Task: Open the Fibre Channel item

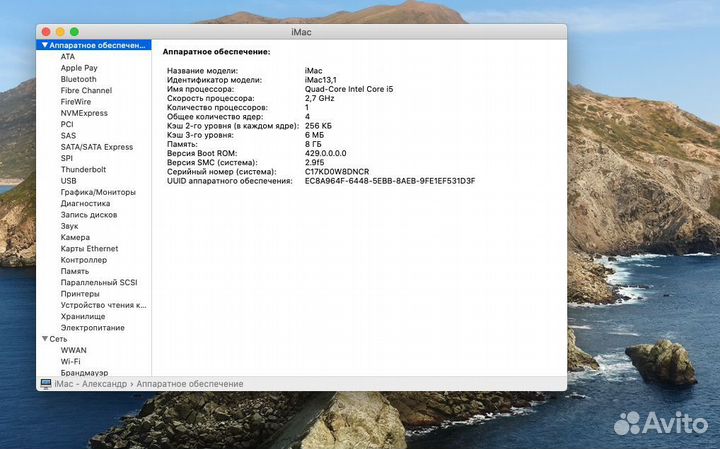Action: [x=86, y=90]
